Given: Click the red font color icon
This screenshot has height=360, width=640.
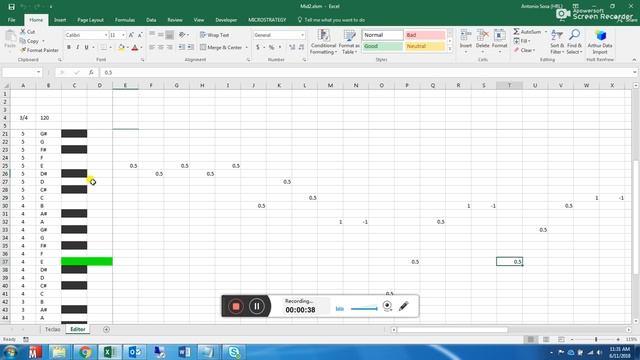Looking at the screenshot, I should (x=135, y=48).
